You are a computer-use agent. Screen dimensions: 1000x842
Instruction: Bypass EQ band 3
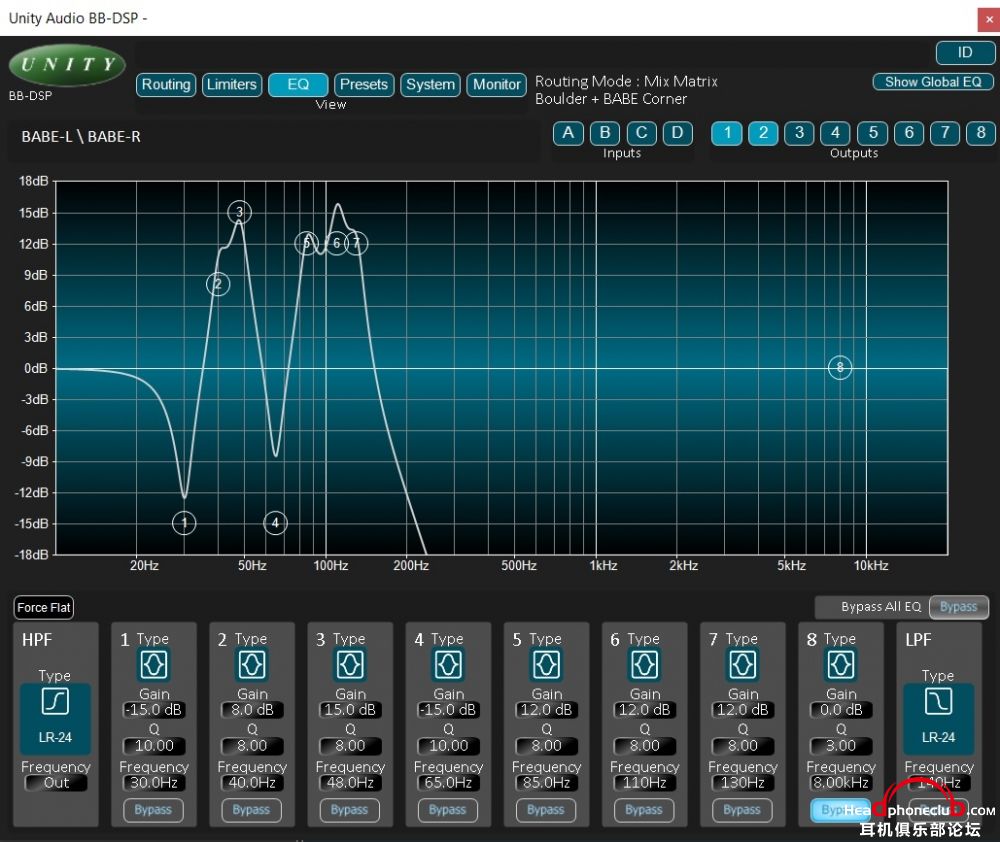coord(349,810)
